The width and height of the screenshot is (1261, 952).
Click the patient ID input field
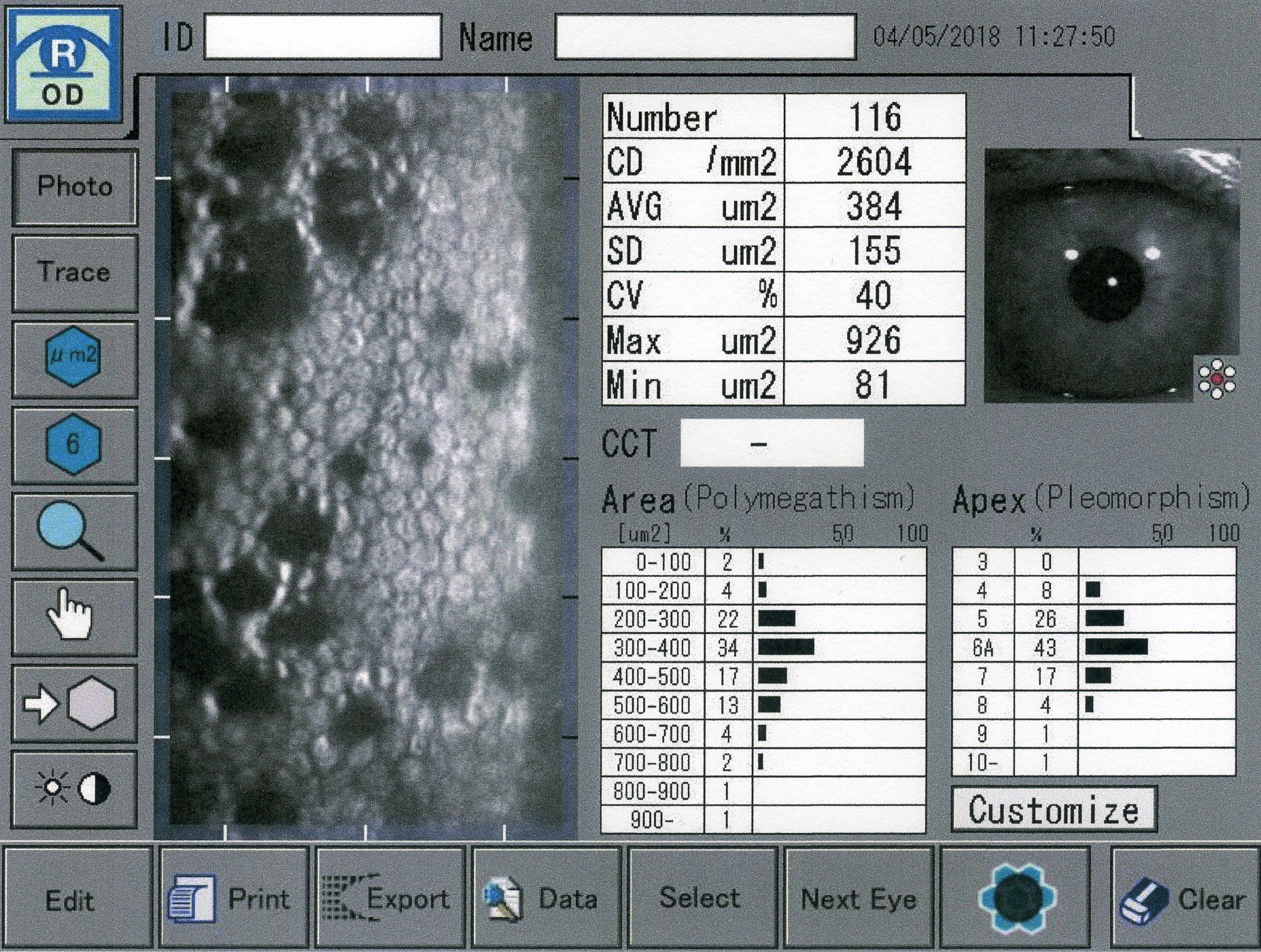(322, 37)
